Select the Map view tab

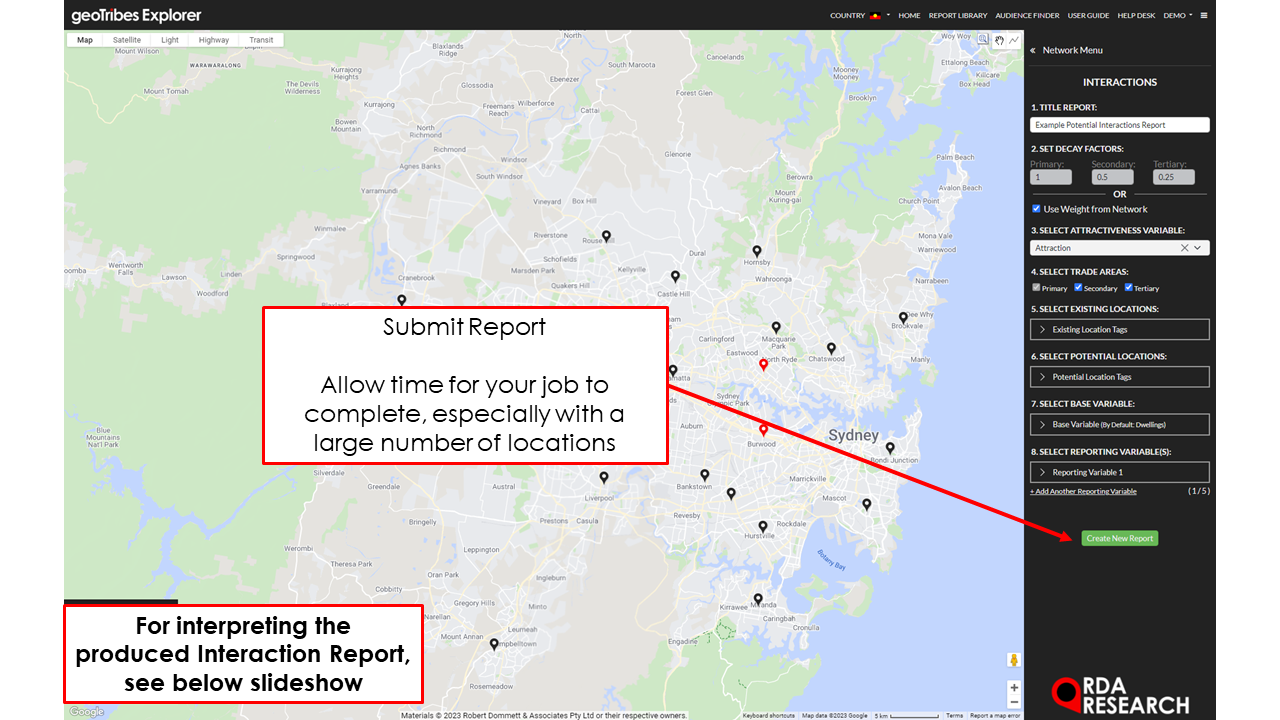point(85,40)
